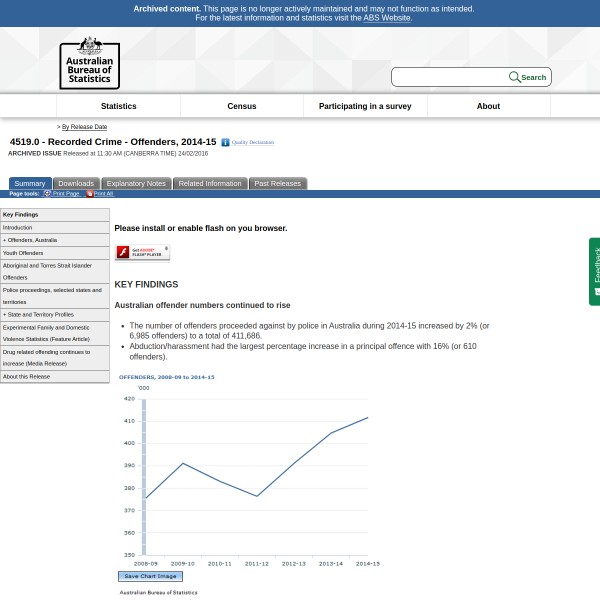
Task: Open the Statistics menu
Action: [118, 106]
